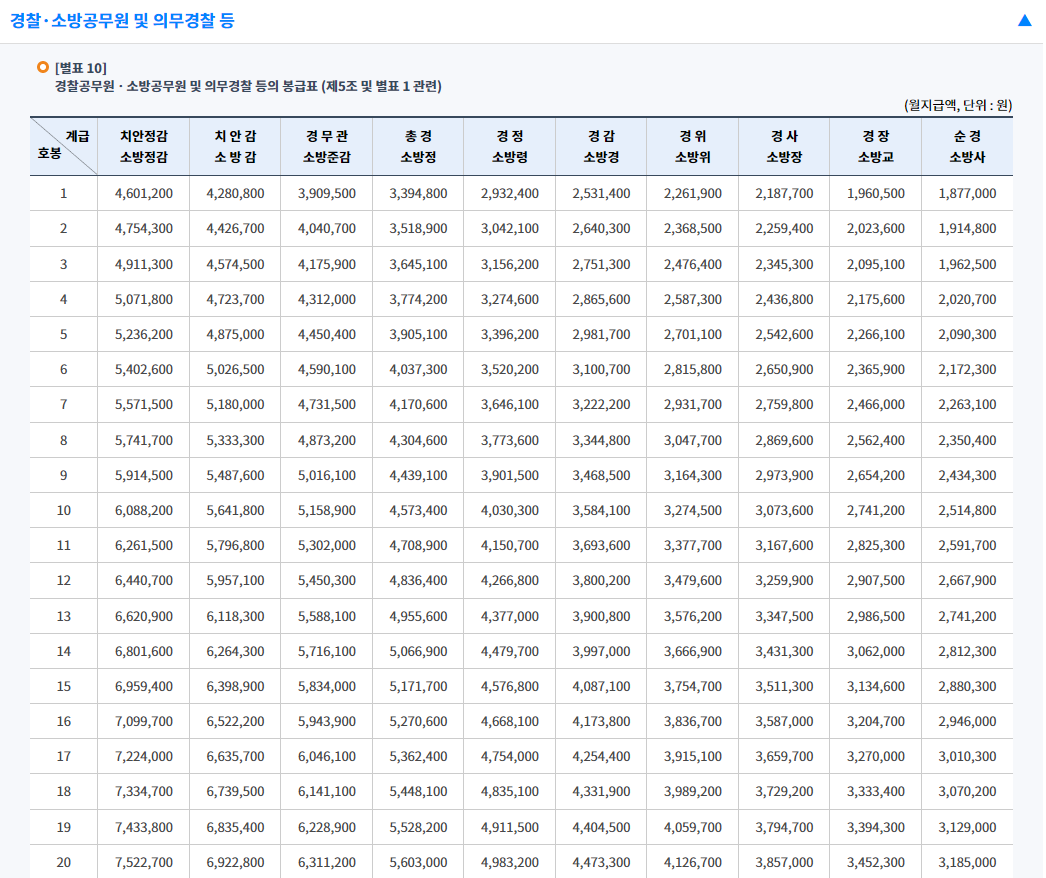Screen dimensions: 1046x878
Task: Select the 치안감 소방감 column header
Action: [235, 146]
